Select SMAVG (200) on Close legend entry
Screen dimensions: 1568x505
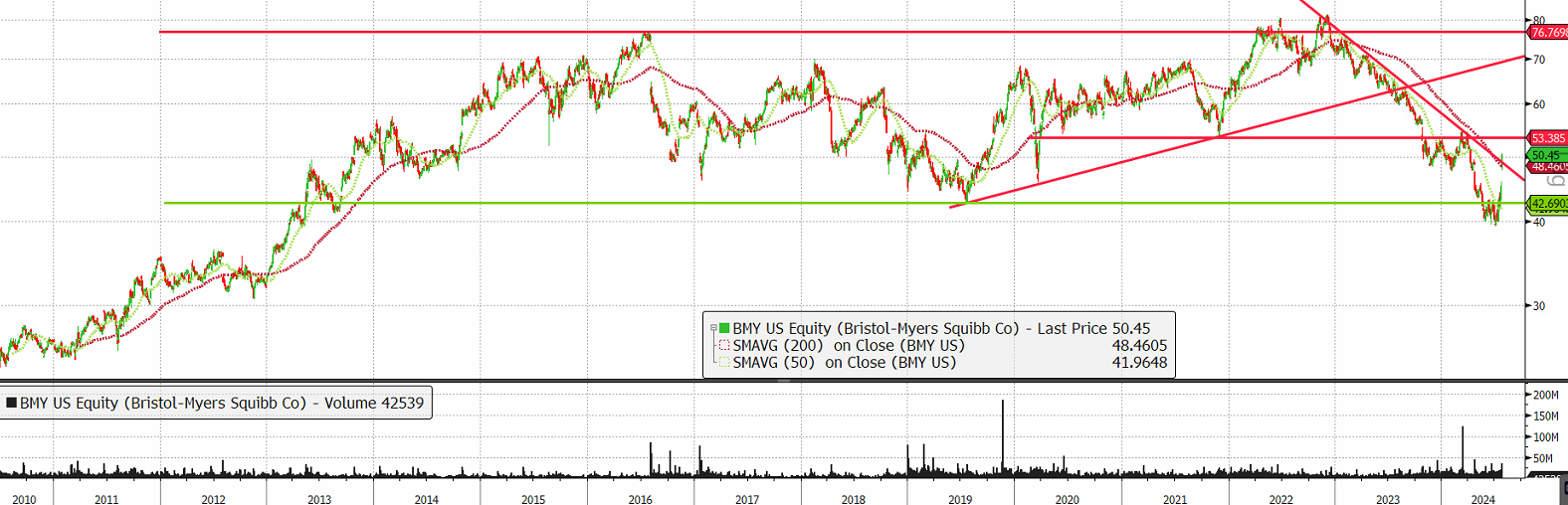(x=849, y=345)
